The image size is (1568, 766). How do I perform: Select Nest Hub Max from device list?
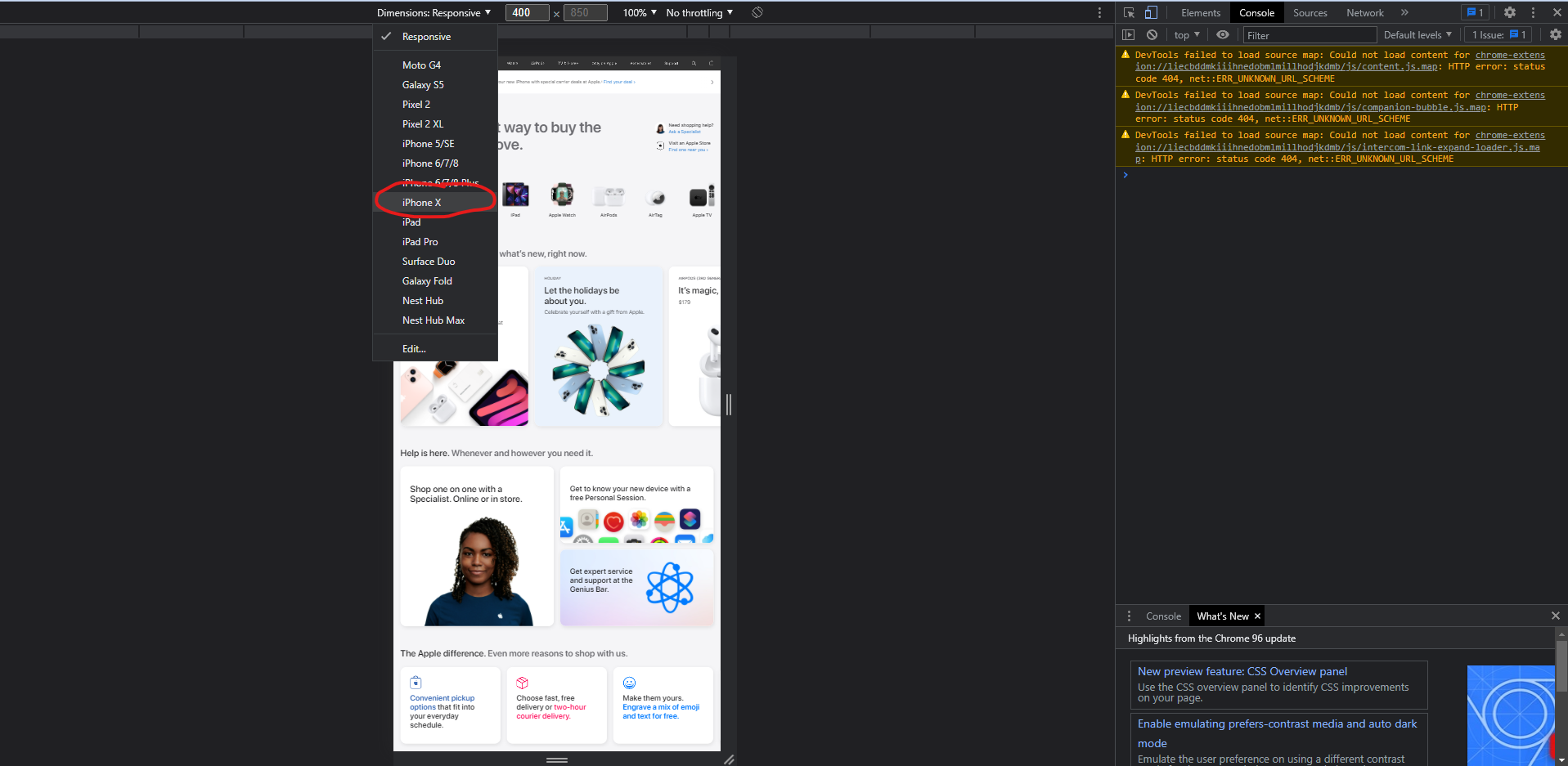[x=435, y=320]
